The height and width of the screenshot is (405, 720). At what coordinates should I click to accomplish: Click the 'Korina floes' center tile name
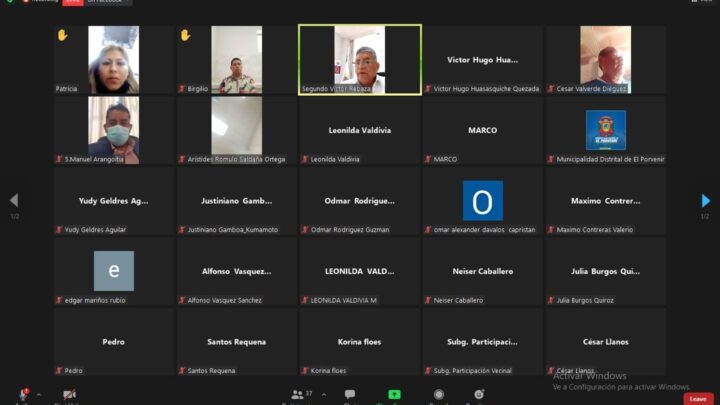[360, 342]
